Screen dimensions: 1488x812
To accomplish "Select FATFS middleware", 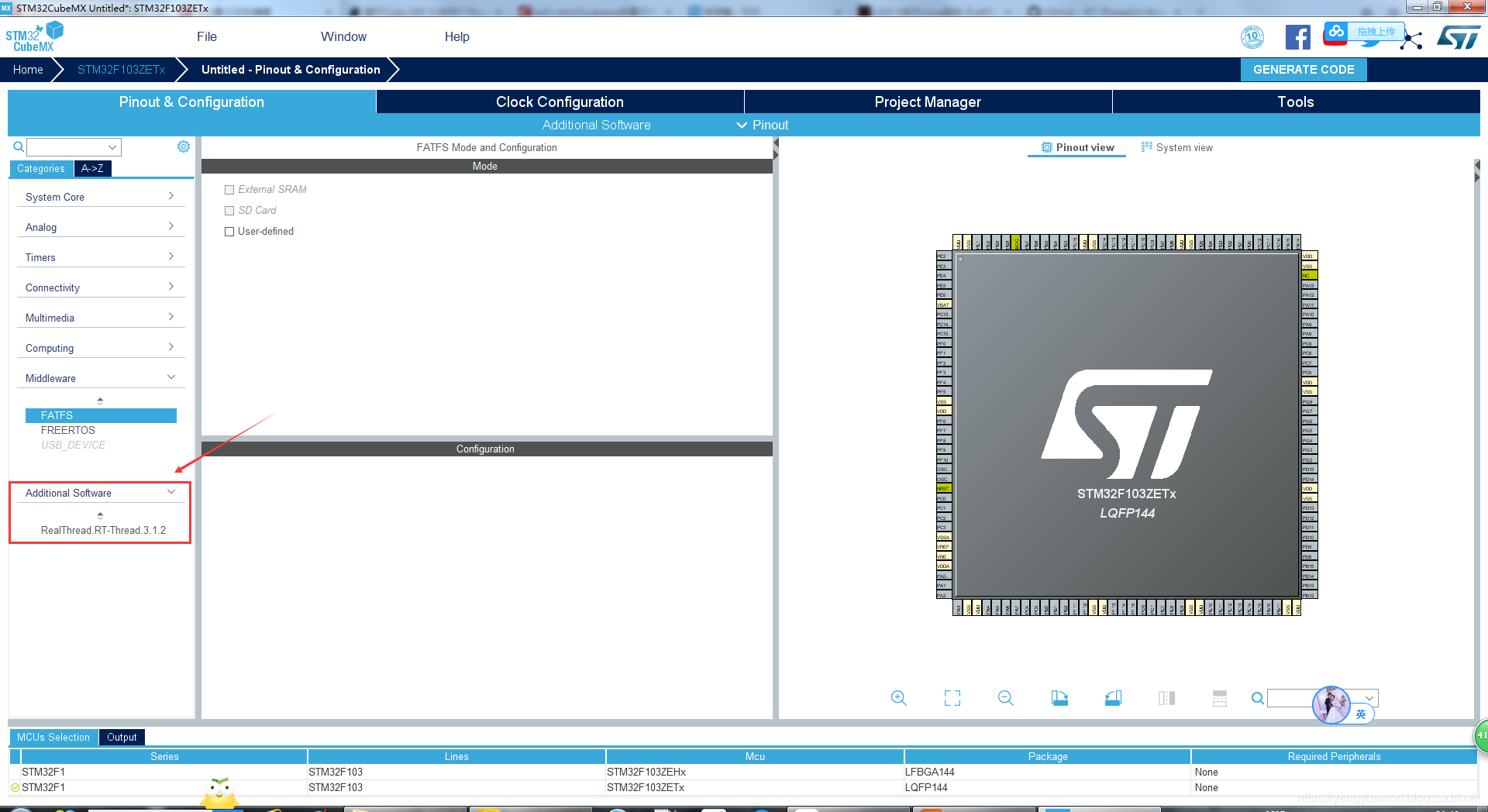I will [101, 415].
